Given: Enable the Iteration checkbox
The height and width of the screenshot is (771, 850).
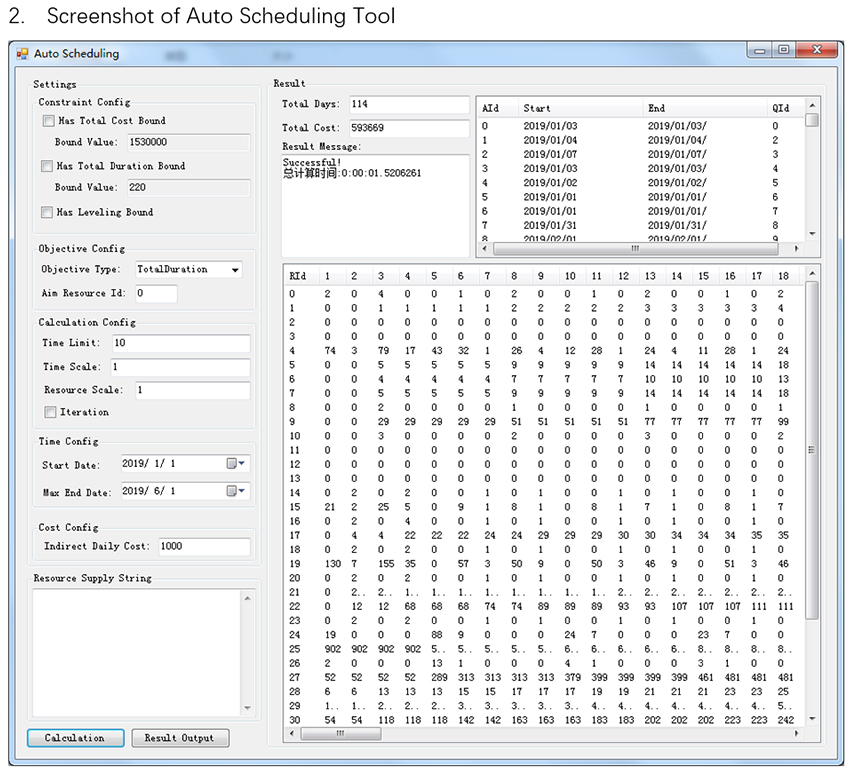Looking at the screenshot, I should click(50, 413).
